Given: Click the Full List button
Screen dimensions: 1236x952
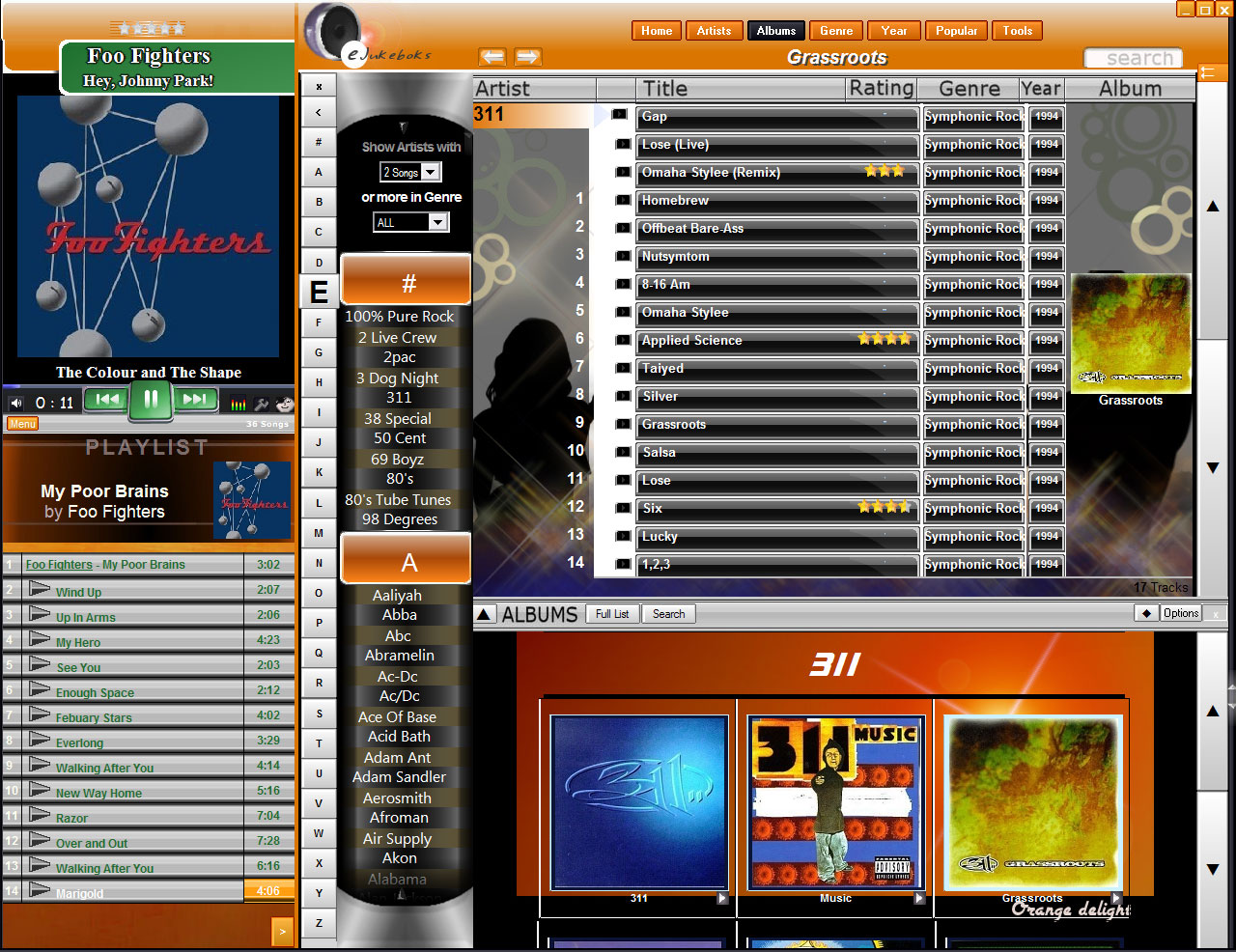Looking at the screenshot, I should [x=611, y=614].
